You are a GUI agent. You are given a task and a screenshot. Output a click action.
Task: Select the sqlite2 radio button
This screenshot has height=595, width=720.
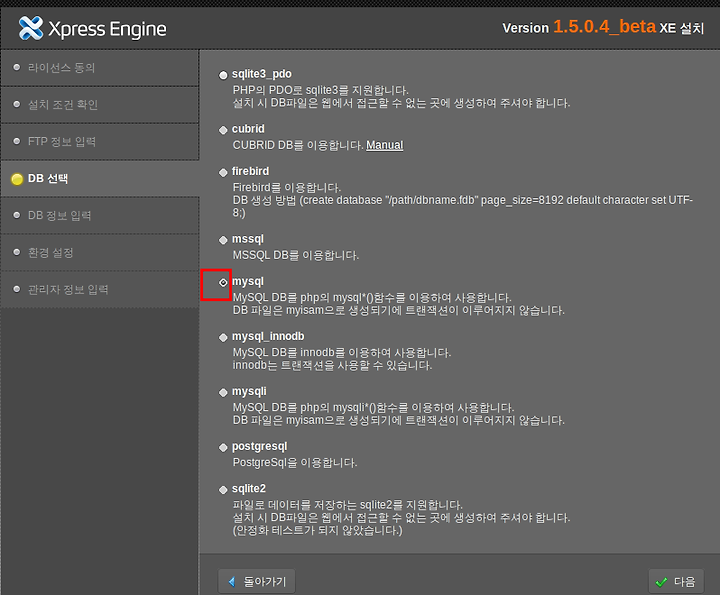pyautogui.click(x=223, y=489)
